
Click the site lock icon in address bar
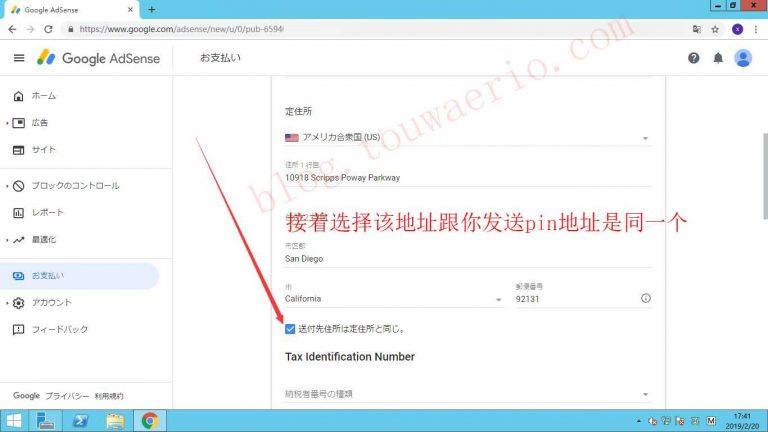tap(71, 29)
